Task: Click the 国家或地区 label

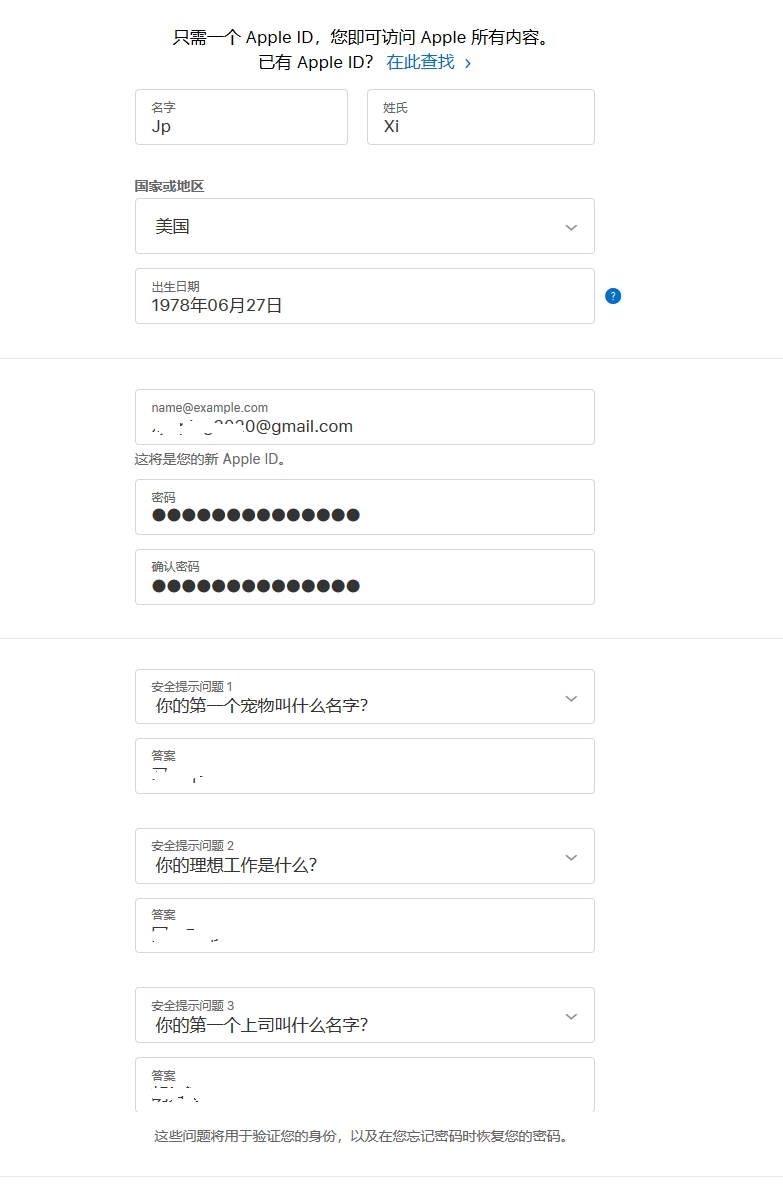Action: [x=170, y=186]
